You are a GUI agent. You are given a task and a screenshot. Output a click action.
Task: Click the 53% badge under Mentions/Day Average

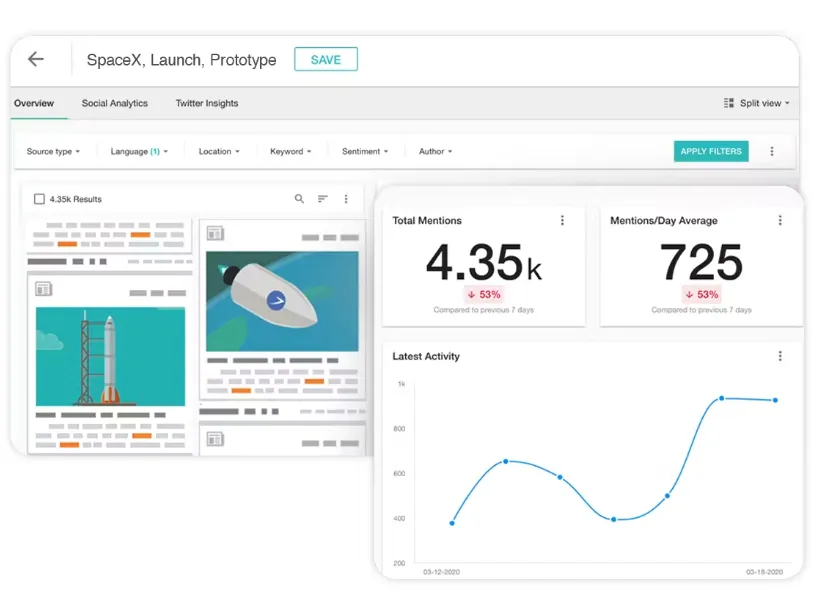[702, 294]
